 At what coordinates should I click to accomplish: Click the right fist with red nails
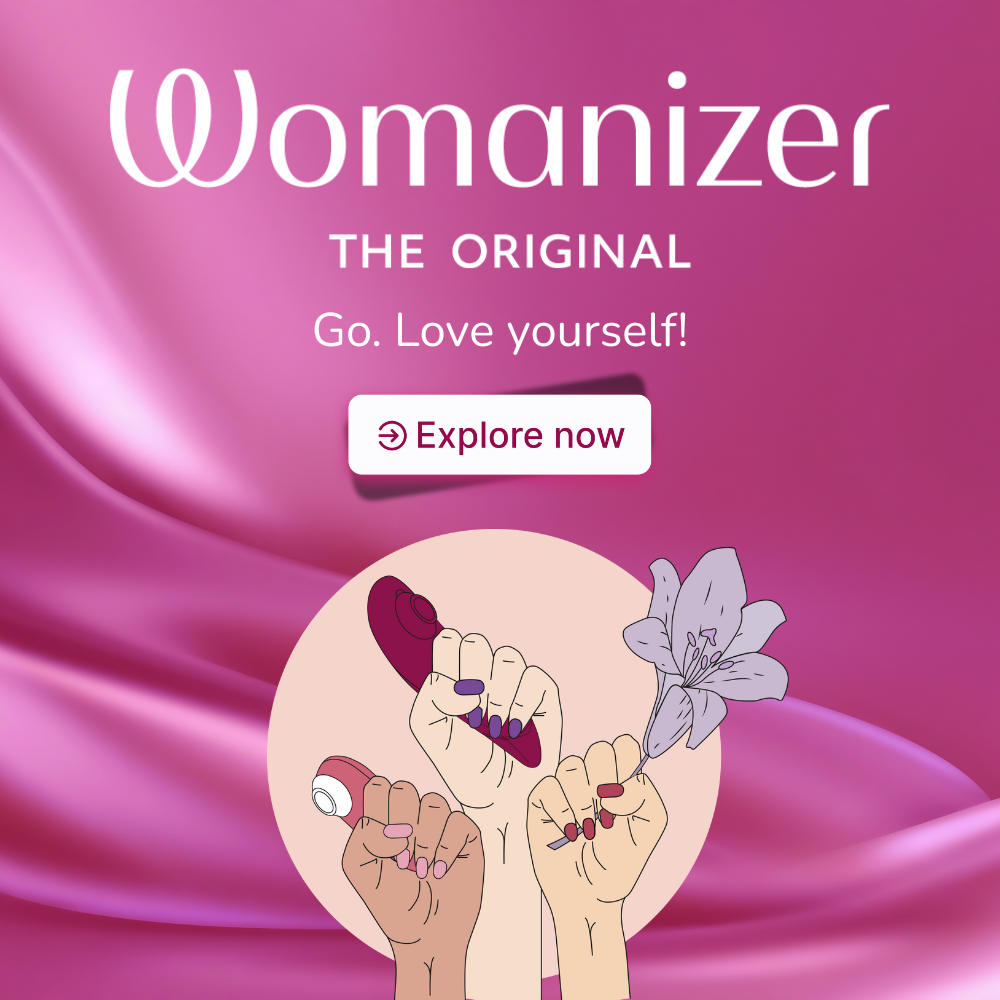pyautogui.click(x=596, y=823)
